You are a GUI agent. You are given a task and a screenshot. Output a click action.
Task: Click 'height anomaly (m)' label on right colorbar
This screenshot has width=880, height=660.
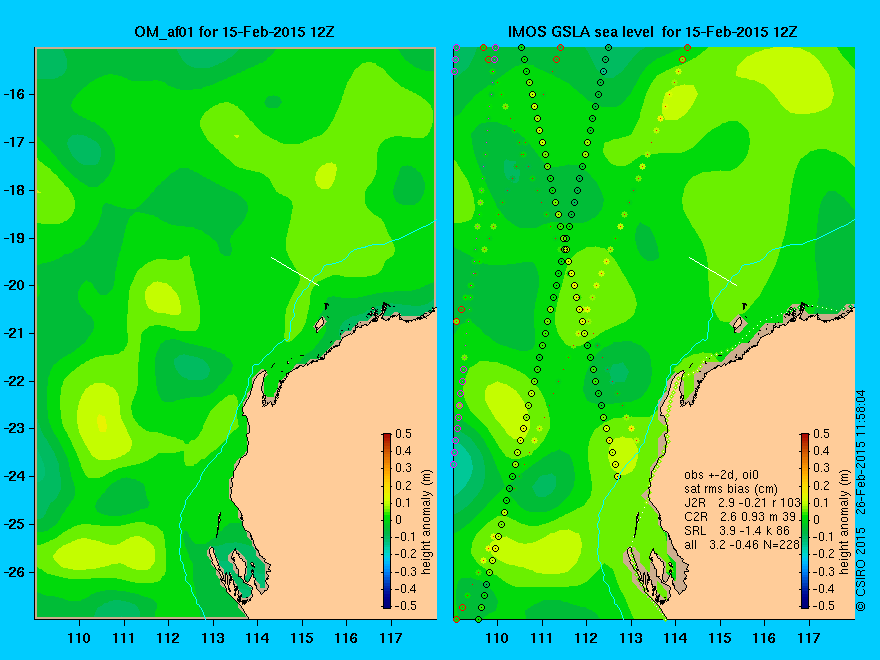[x=845, y=521]
